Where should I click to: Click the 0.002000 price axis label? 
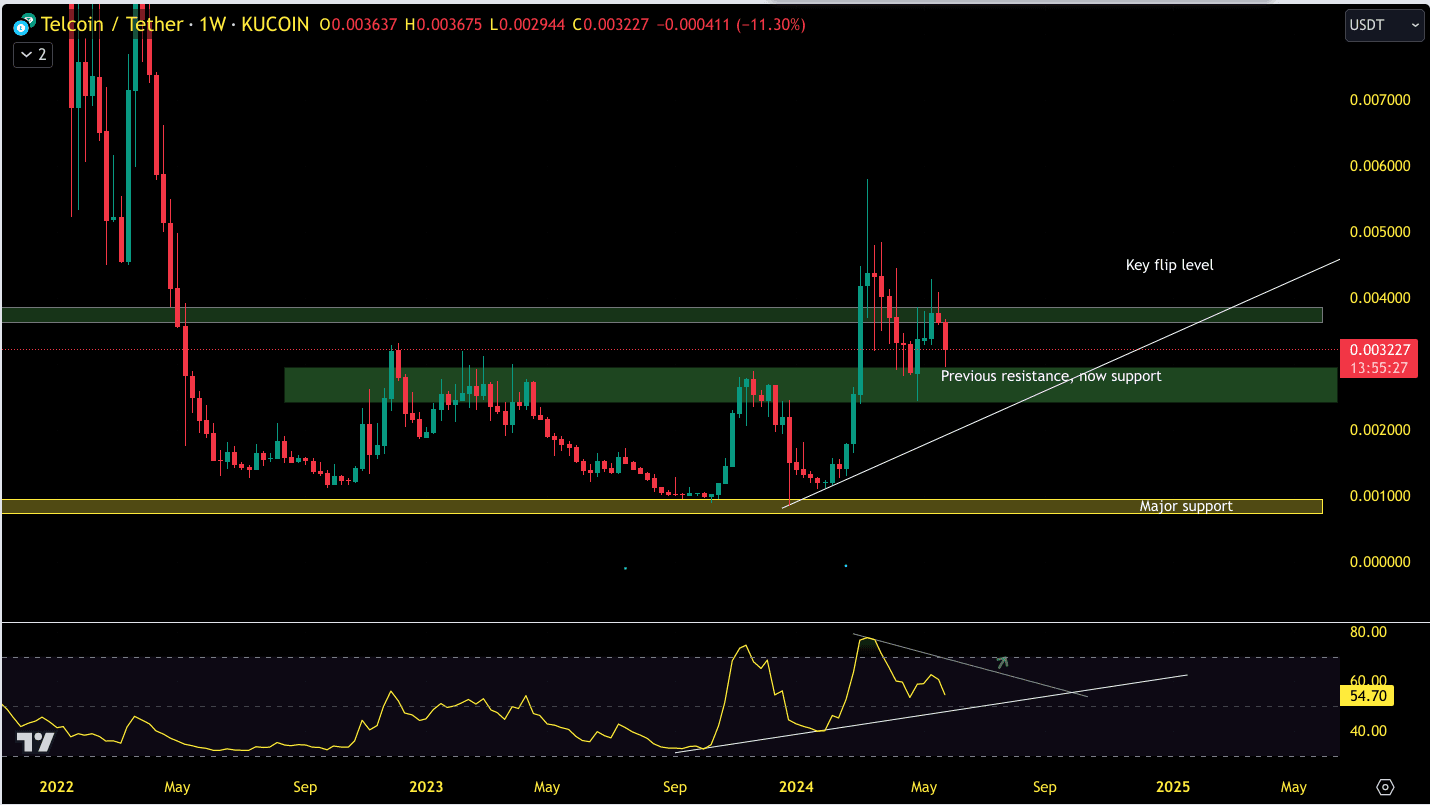coord(1378,430)
